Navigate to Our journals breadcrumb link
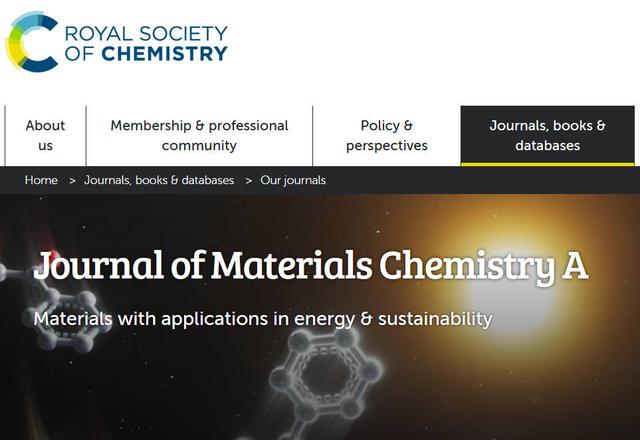640x440 pixels. coord(293,180)
